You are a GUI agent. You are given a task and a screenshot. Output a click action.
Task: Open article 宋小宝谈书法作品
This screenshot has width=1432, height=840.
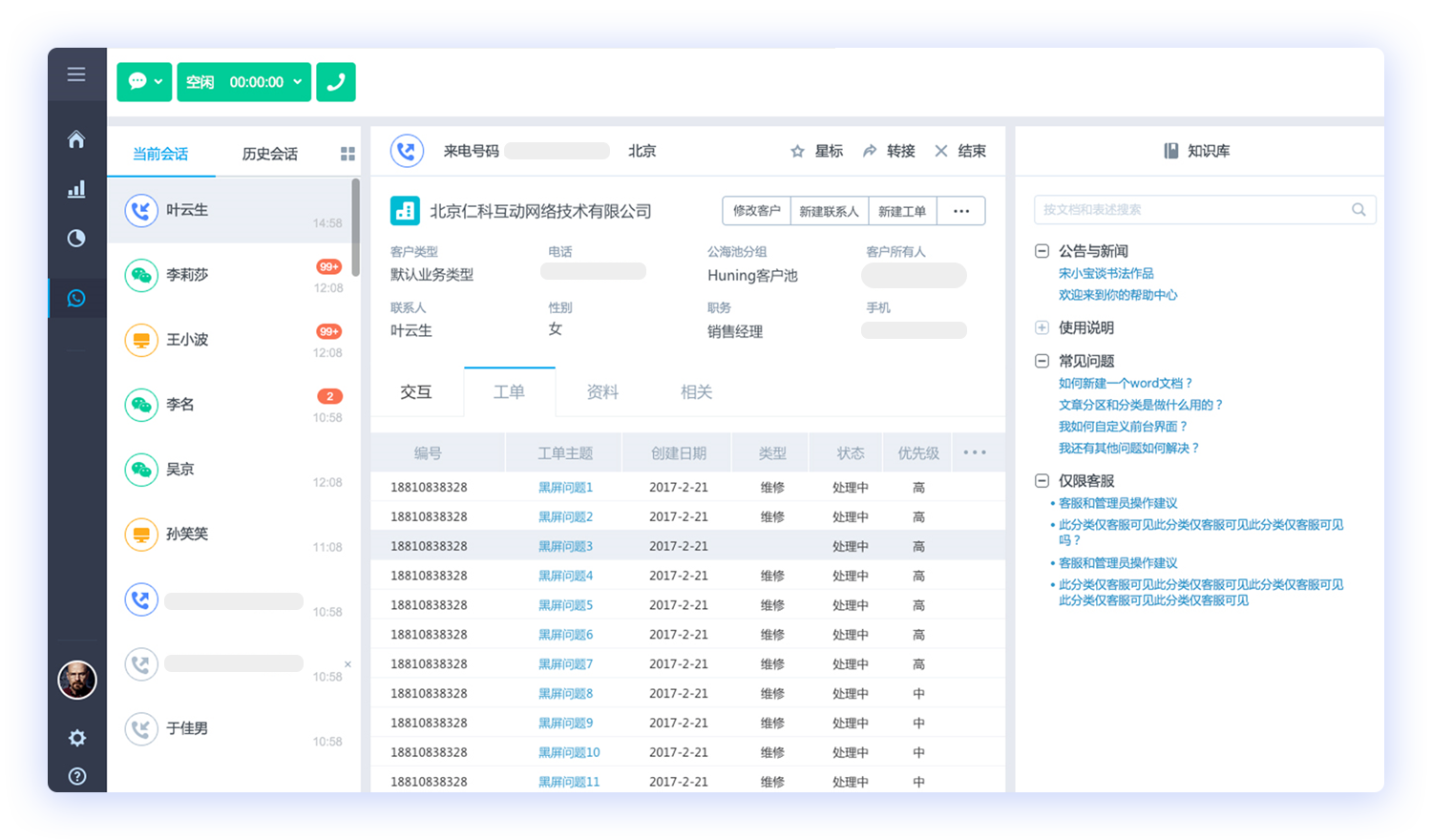[x=1106, y=274]
